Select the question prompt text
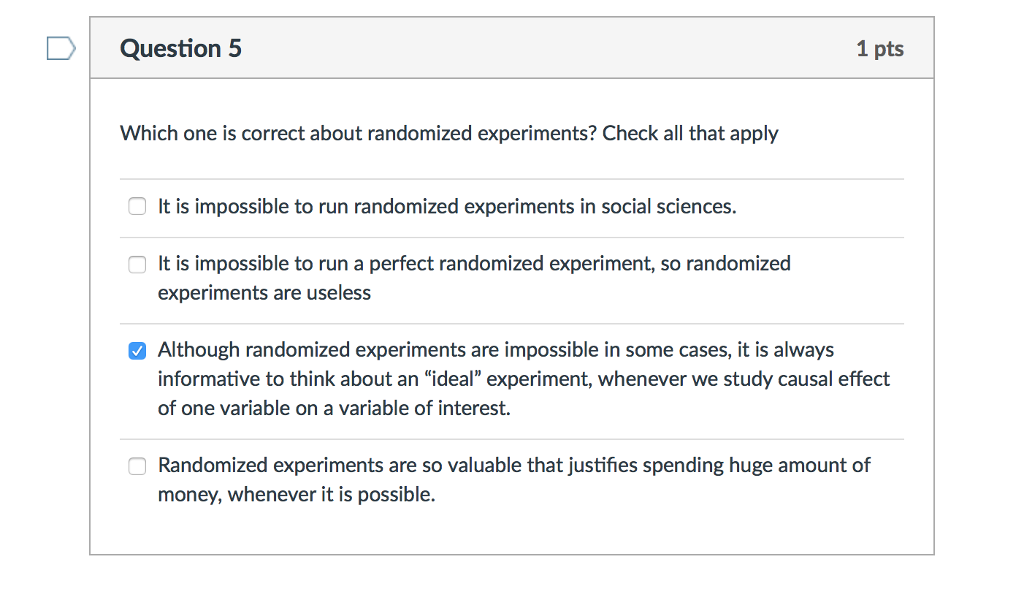This screenshot has height=592, width=1024. 448,133
